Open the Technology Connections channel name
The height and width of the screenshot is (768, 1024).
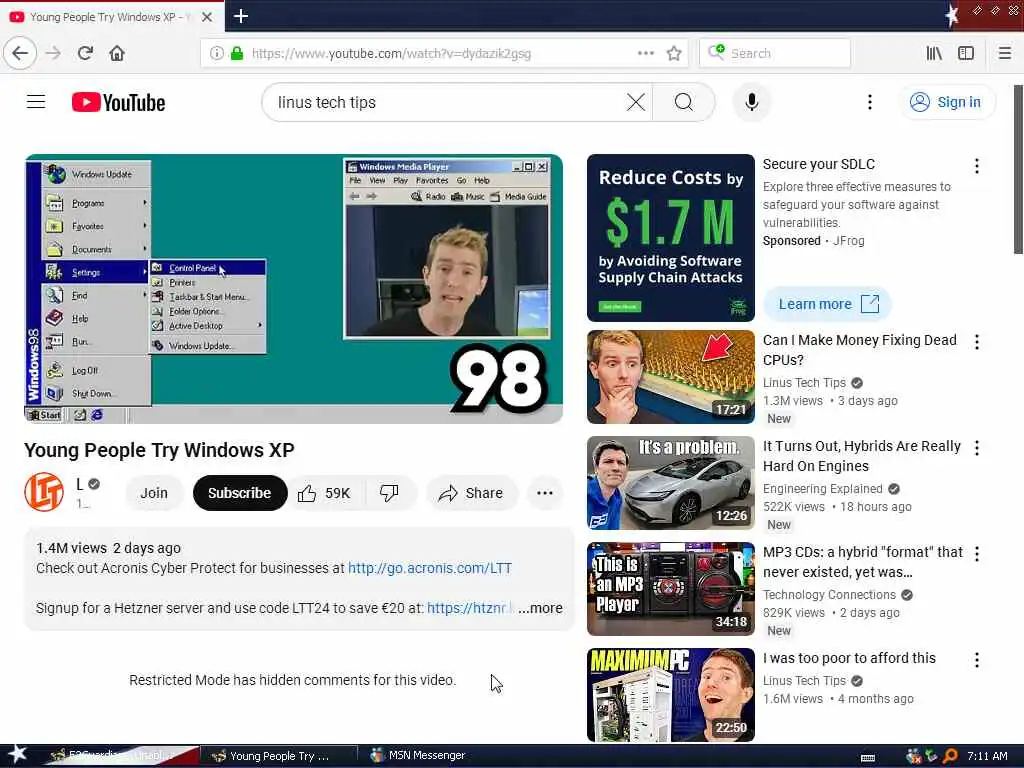tap(829, 594)
